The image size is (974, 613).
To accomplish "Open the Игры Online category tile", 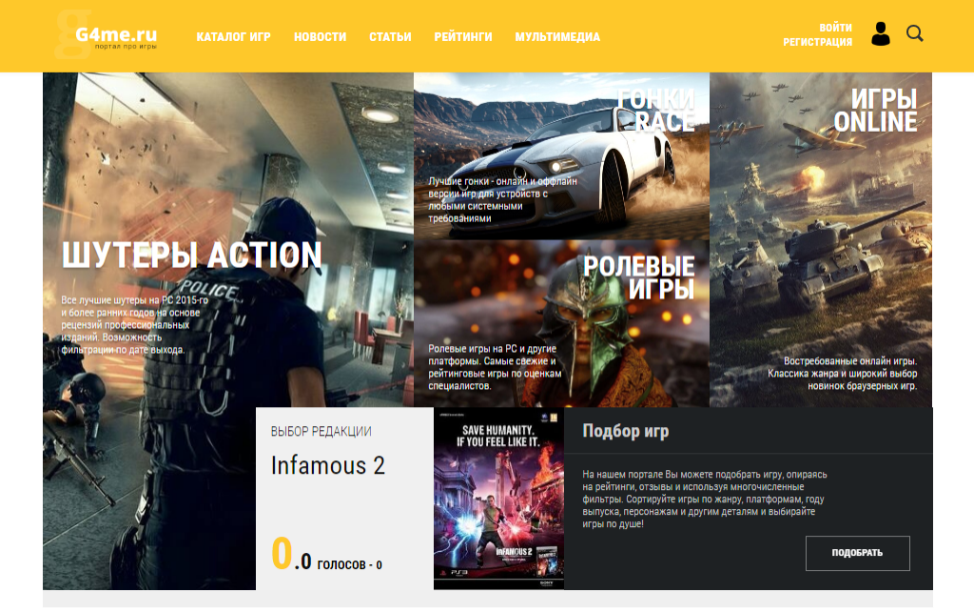I will point(821,240).
